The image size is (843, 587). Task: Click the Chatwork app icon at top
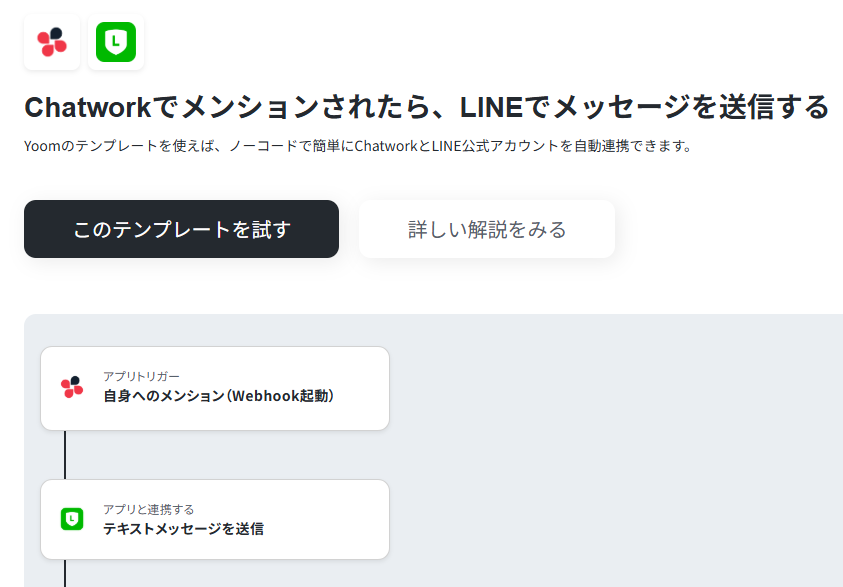[52, 42]
